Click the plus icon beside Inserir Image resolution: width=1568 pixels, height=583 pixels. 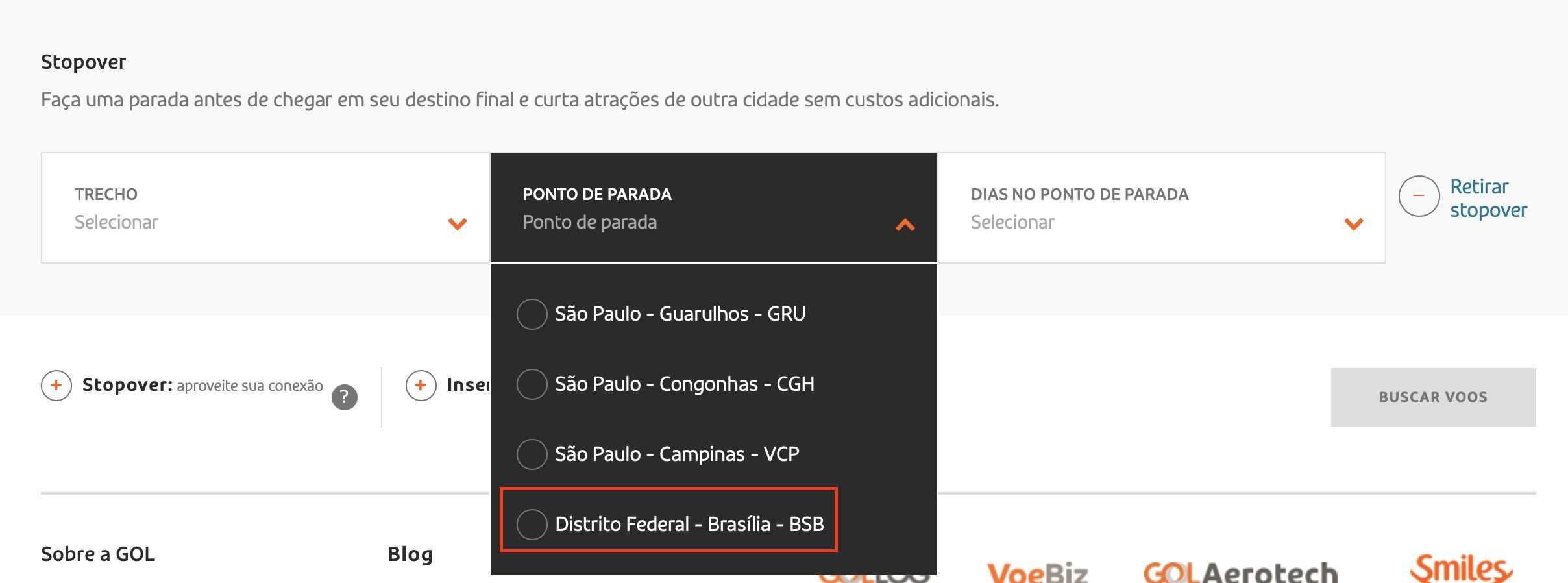pyautogui.click(x=421, y=386)
